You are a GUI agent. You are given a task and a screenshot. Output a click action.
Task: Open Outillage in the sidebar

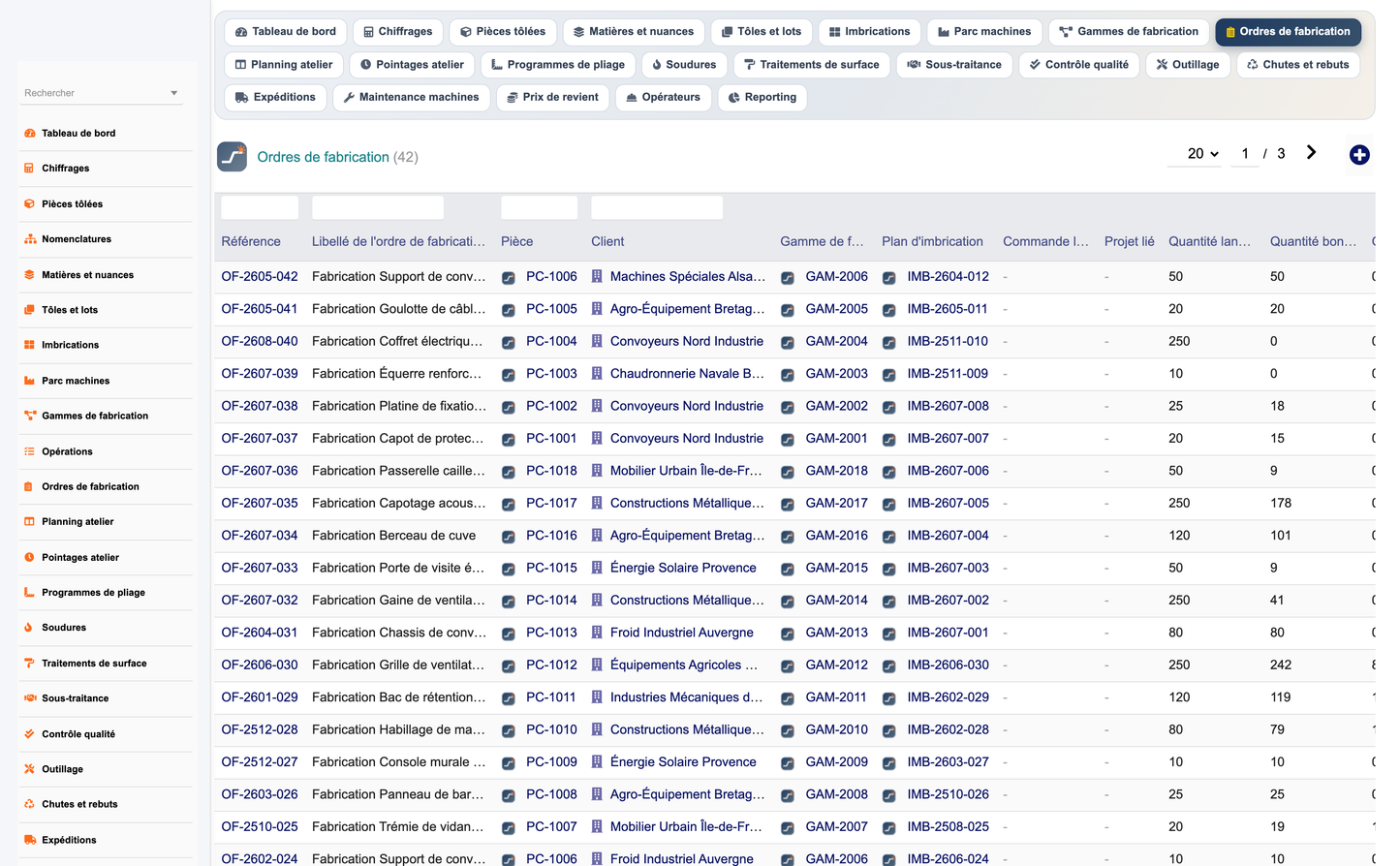tap(62, 769)
